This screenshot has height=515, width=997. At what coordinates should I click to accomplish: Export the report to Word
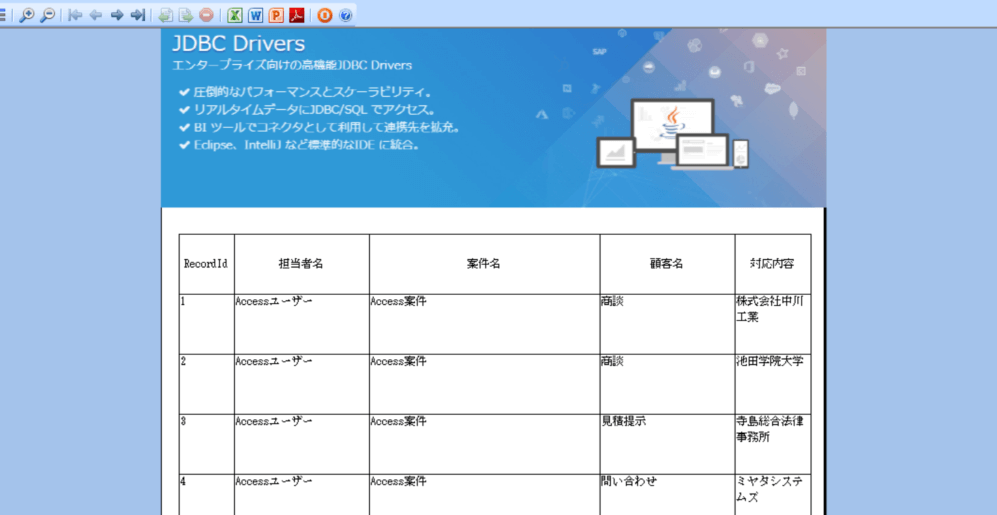click(x=256, y=15)
